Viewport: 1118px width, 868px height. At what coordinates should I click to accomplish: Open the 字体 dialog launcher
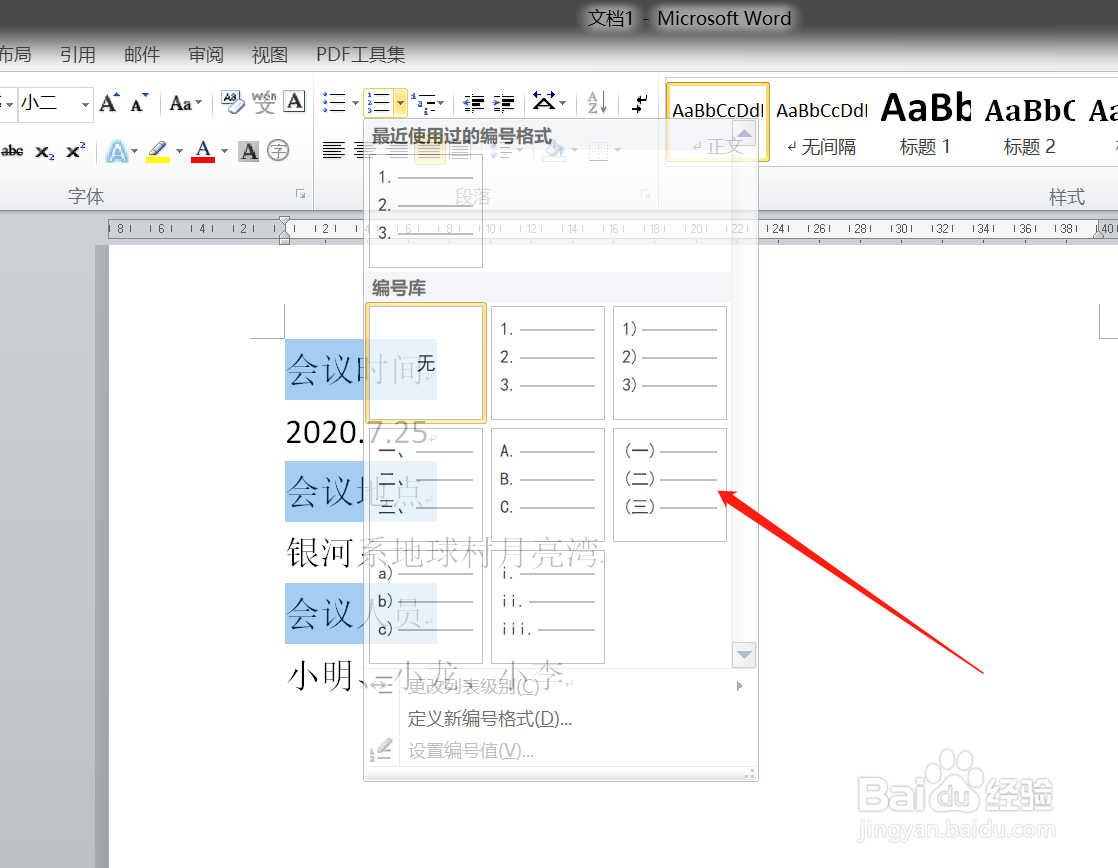[x=300, y=194]
